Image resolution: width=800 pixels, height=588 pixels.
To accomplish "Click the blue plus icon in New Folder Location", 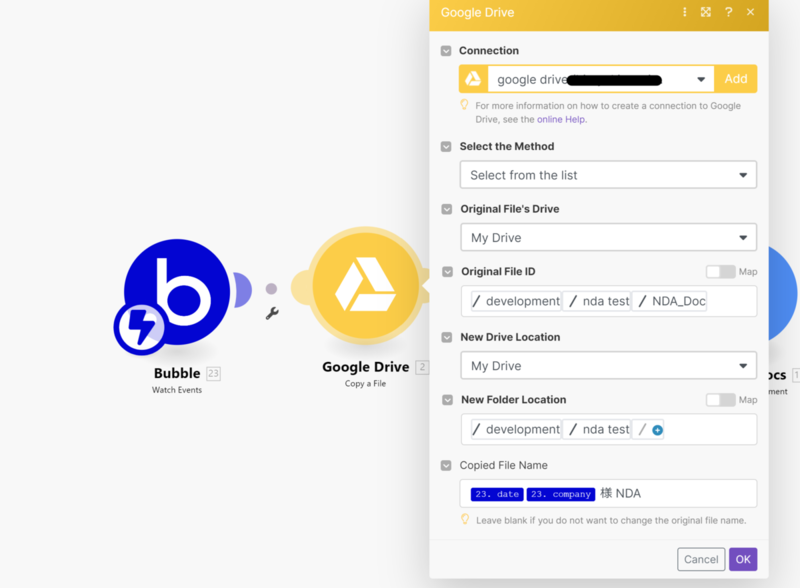I will coord(657,430).
